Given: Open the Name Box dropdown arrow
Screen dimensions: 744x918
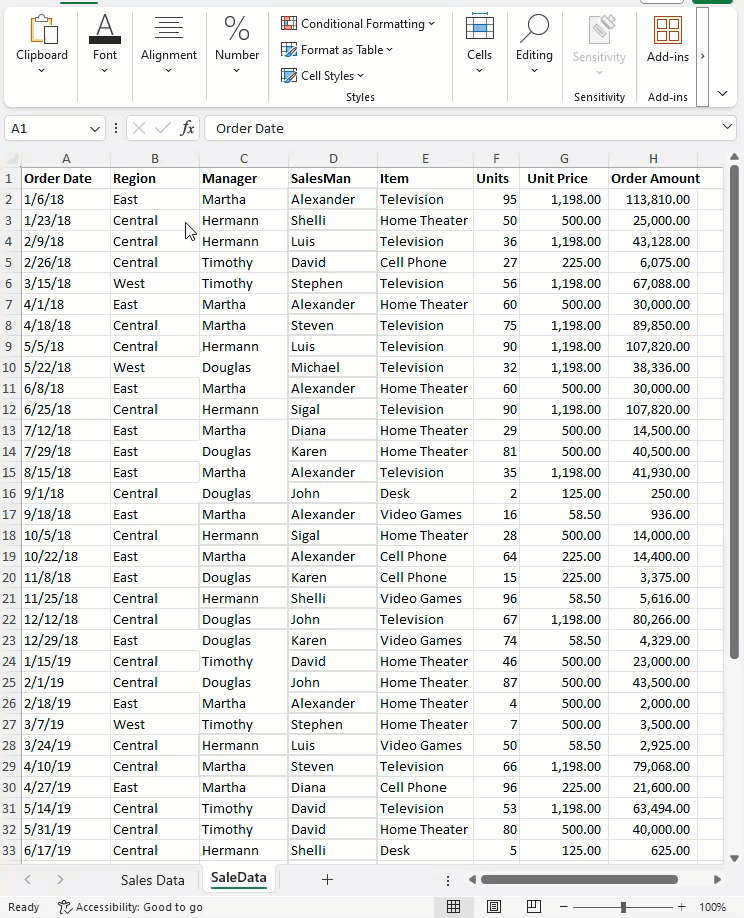Looking at the screenshot, I should 94,129.
